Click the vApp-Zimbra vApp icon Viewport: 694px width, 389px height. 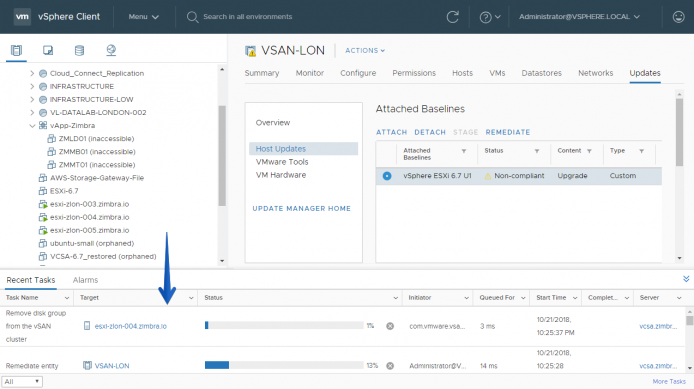(43, 125)
